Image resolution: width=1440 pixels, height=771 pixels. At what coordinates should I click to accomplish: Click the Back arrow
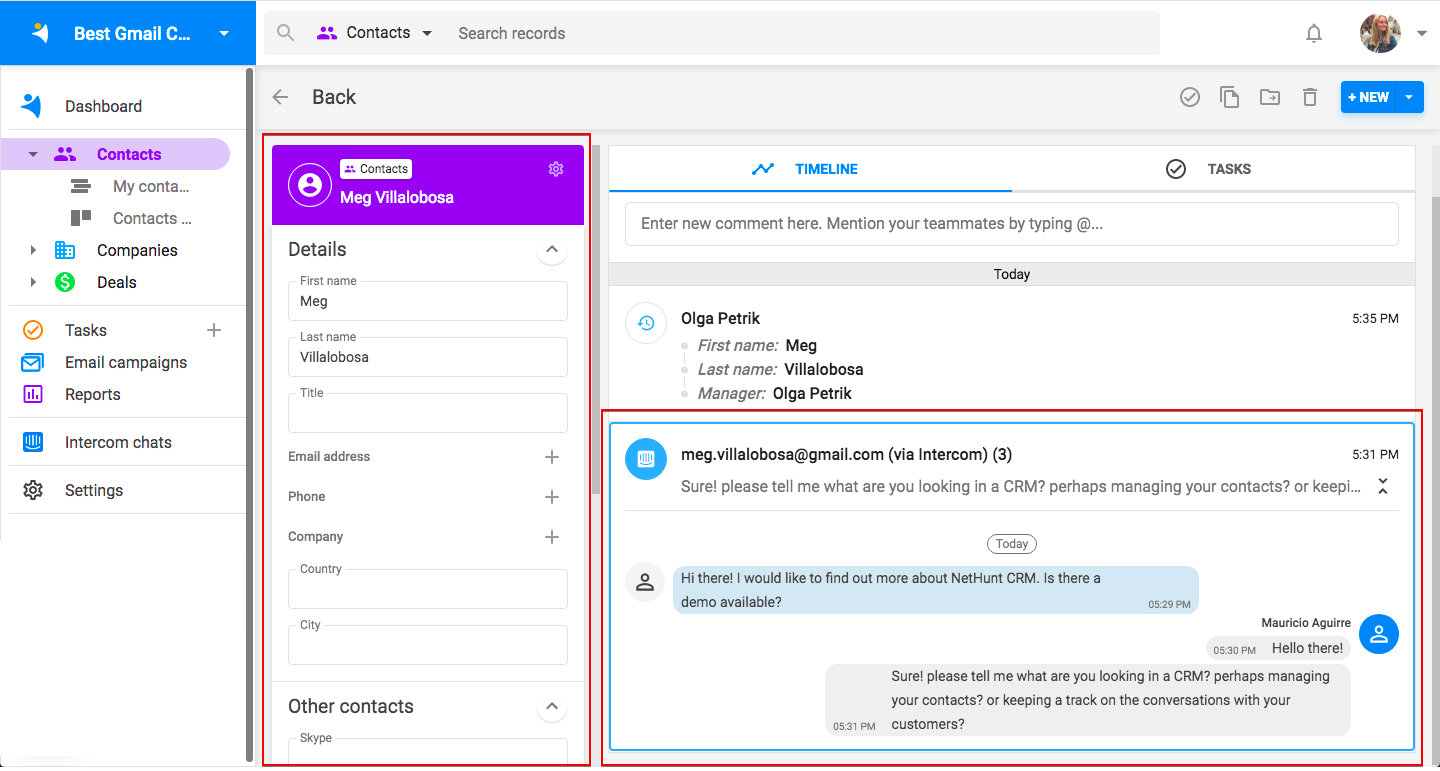(281, 97)
